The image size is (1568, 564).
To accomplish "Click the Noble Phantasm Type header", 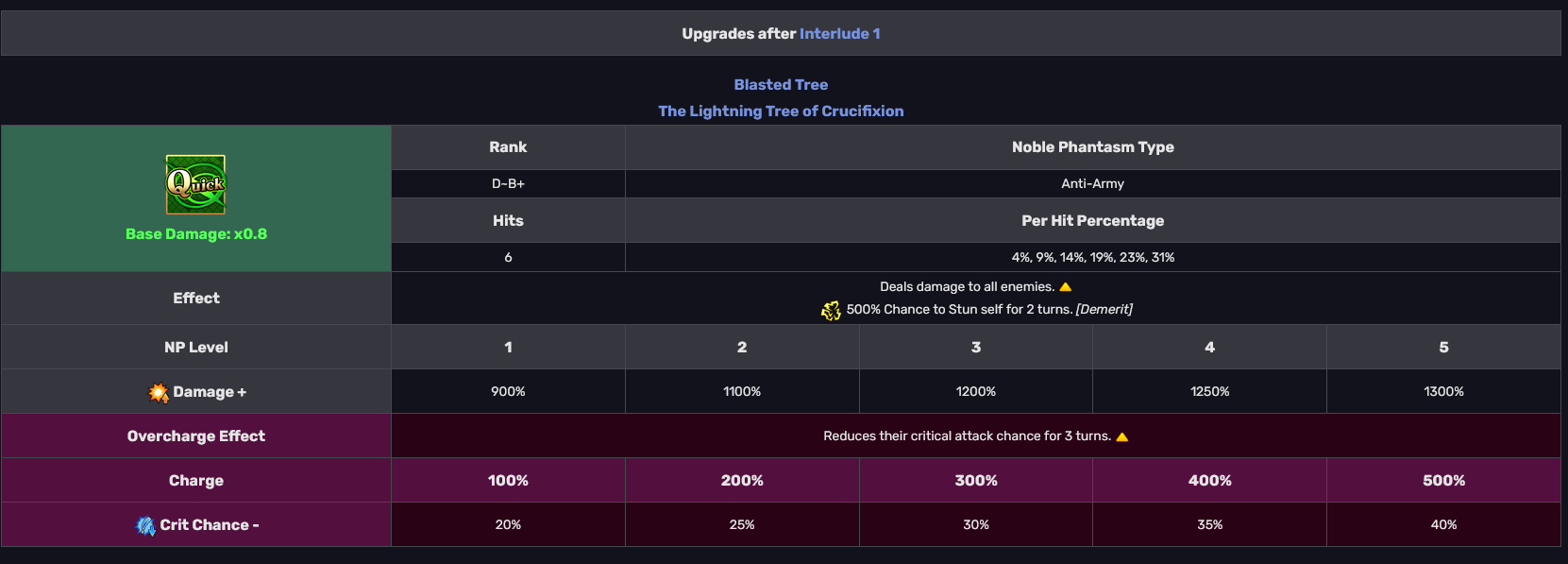I will (x=1093, y=147).
